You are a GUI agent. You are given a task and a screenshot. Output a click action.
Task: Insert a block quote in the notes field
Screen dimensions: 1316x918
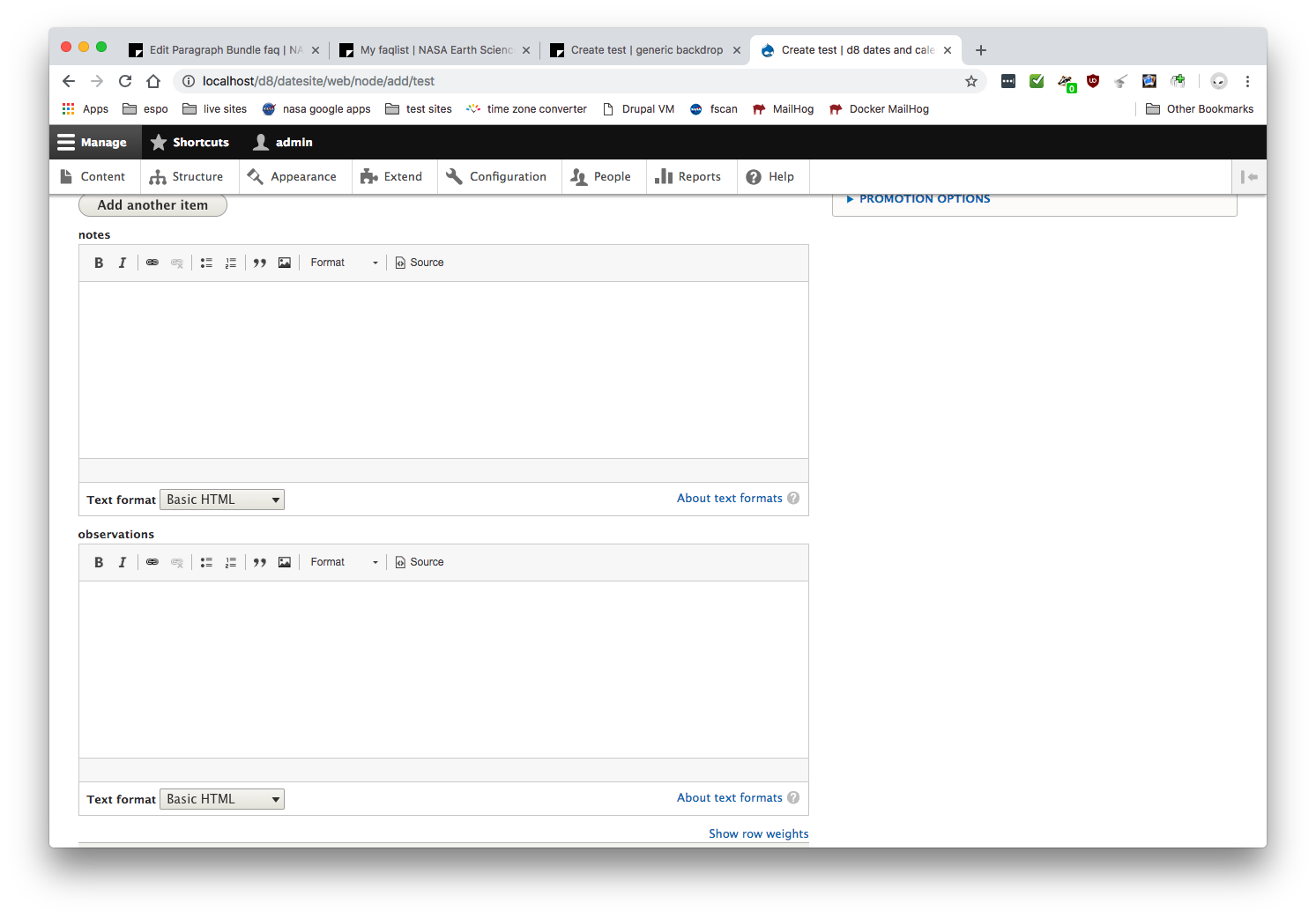pos(259,263)
